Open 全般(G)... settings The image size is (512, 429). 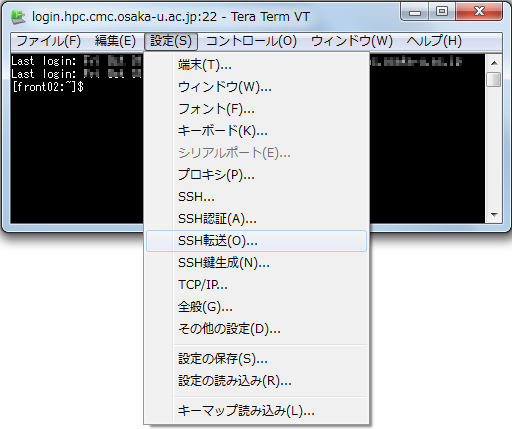[x=256, y=307]
